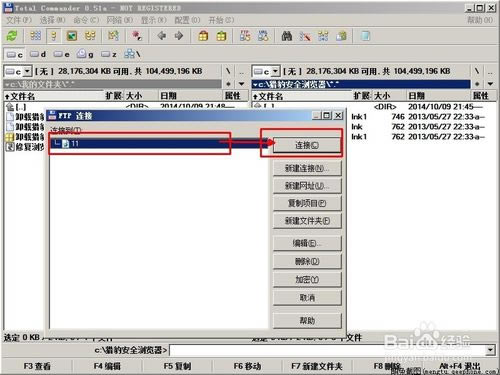Click 取消 to cancel FTP dialog
500x375 pixels.
click(307, 297)
